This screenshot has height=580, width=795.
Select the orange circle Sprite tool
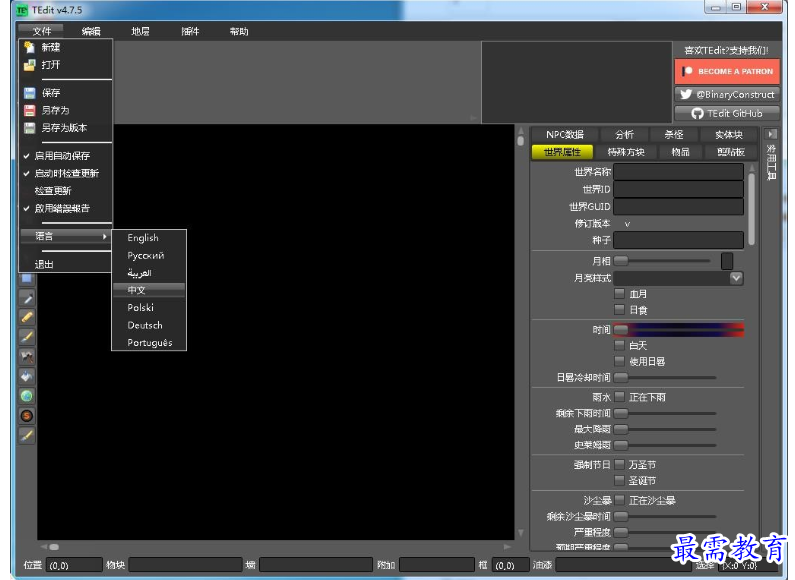(27, 416)
